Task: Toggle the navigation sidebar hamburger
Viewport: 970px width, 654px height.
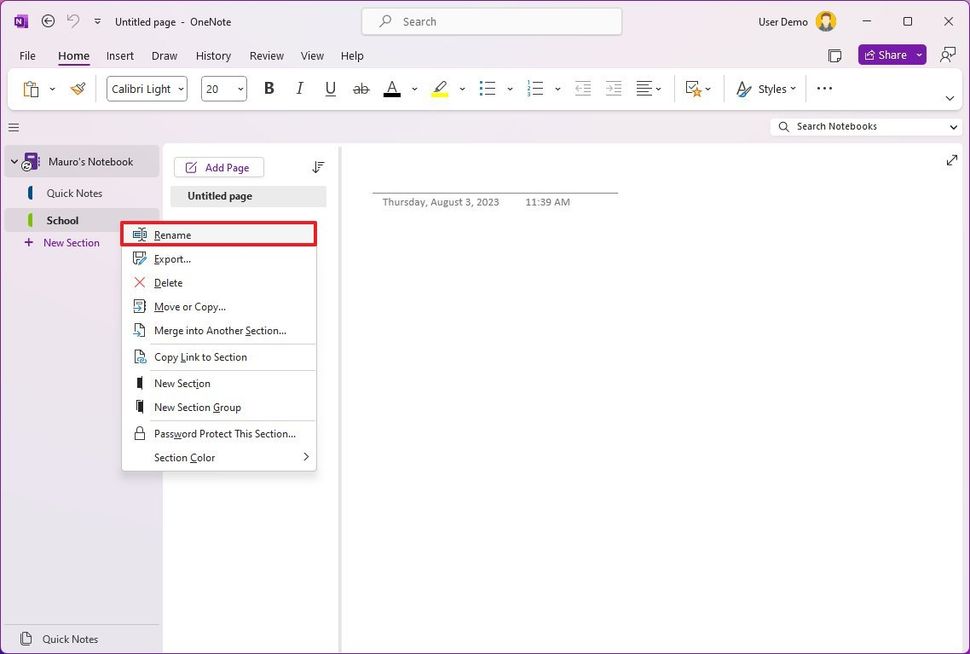Action: pos(13,127)
